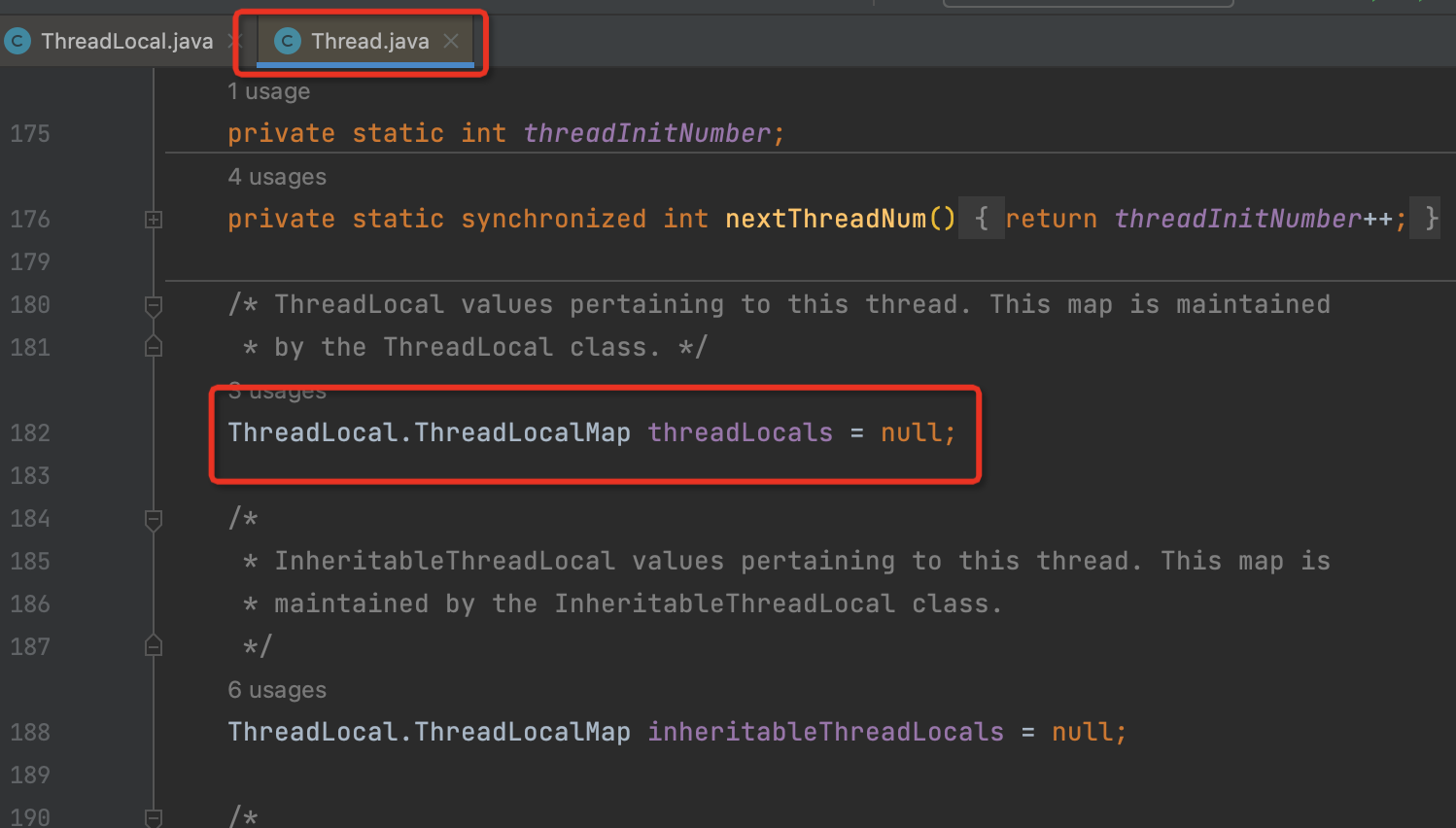
Task: Collapse the comment starting at line 190
Action: click(154, 818)
